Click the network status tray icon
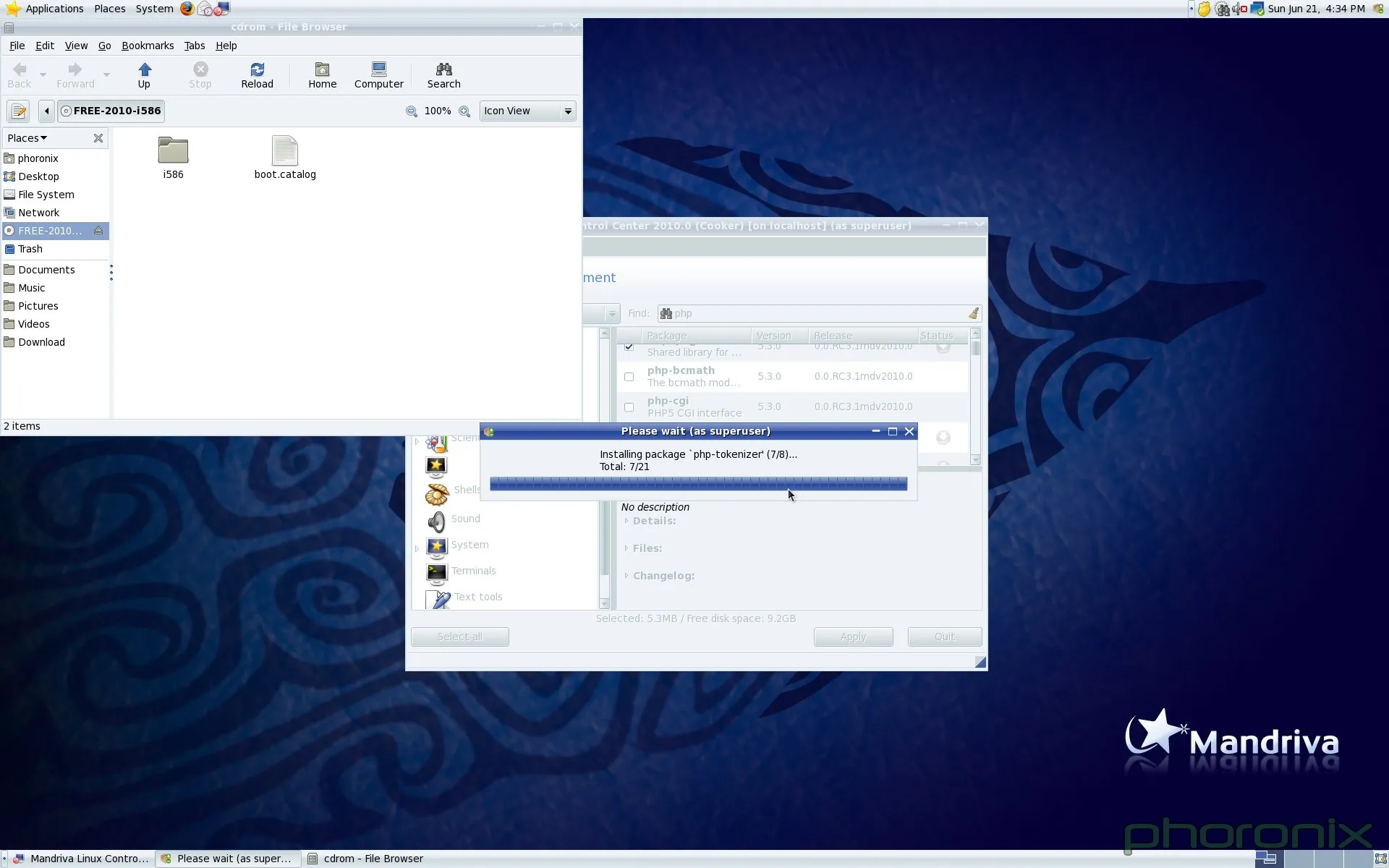Viewport: 1389px width, 868px height. (1258, 9)
